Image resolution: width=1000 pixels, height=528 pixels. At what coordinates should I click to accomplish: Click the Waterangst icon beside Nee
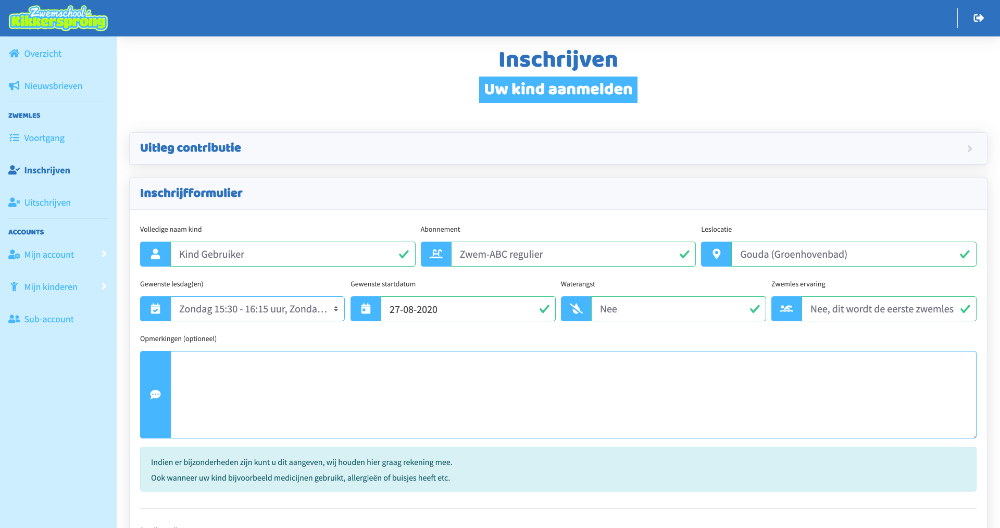[x=576, y=309]
